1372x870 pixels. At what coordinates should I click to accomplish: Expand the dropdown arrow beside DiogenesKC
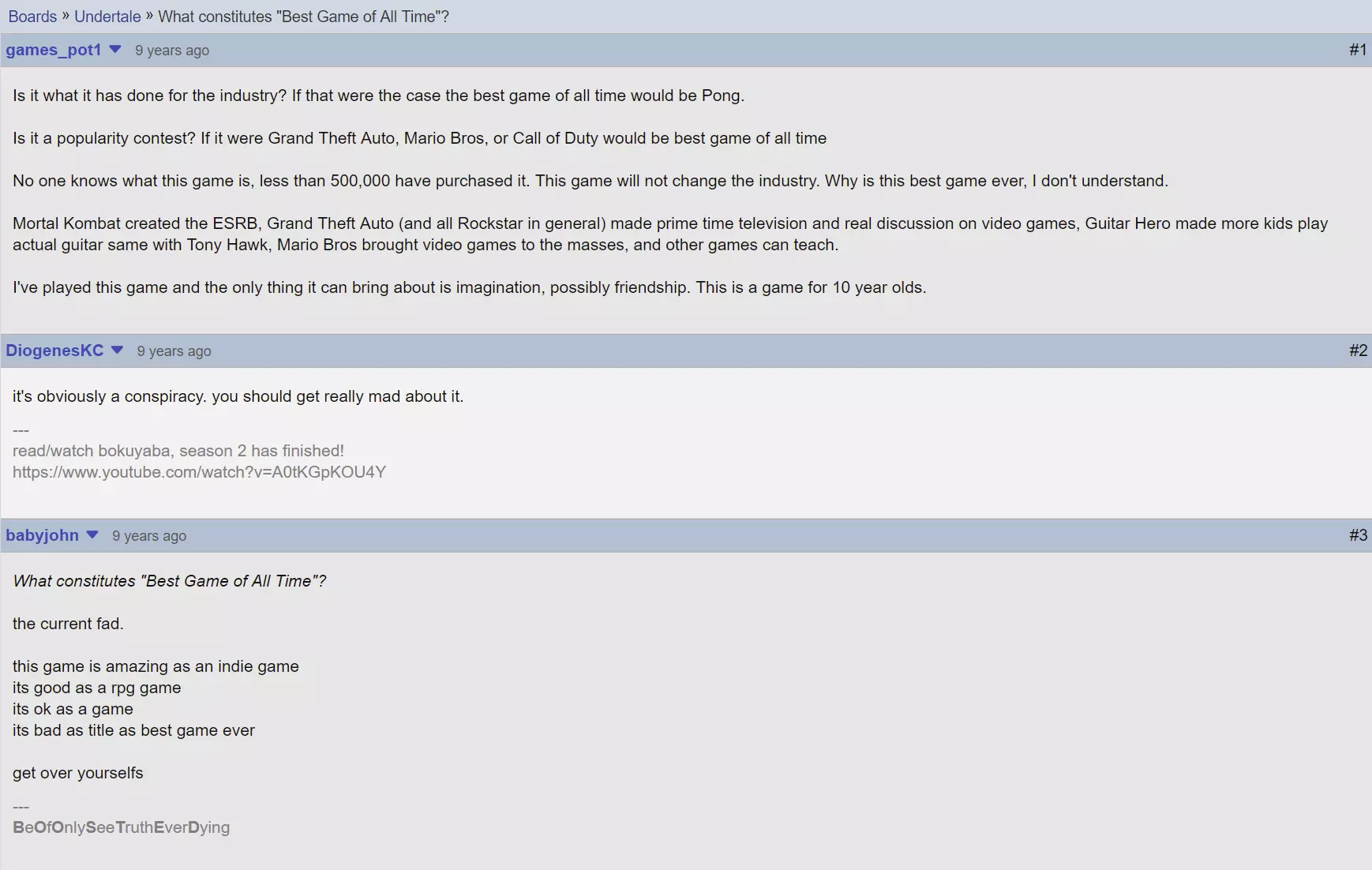[x=118, y=351]
